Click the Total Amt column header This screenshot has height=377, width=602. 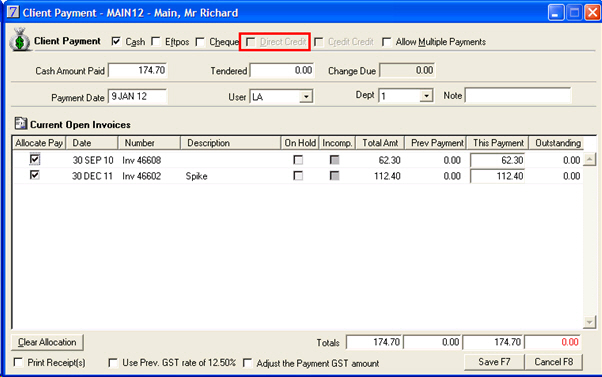[x=380, y=143]
